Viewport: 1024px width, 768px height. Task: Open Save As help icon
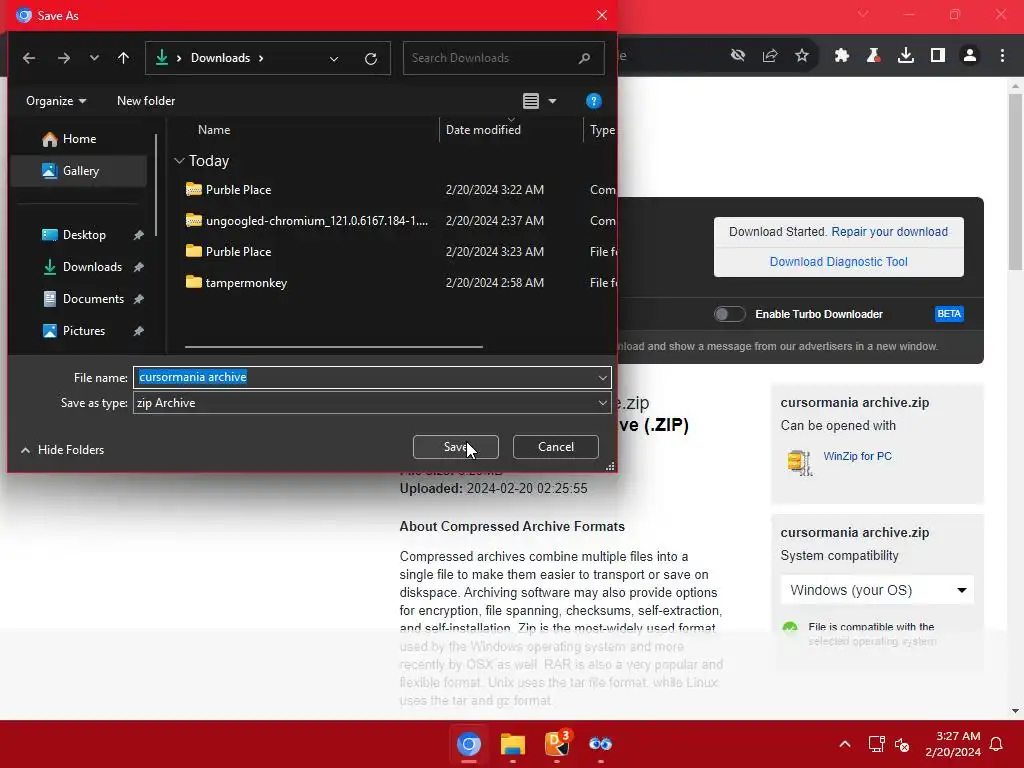[x=594, y=101]
